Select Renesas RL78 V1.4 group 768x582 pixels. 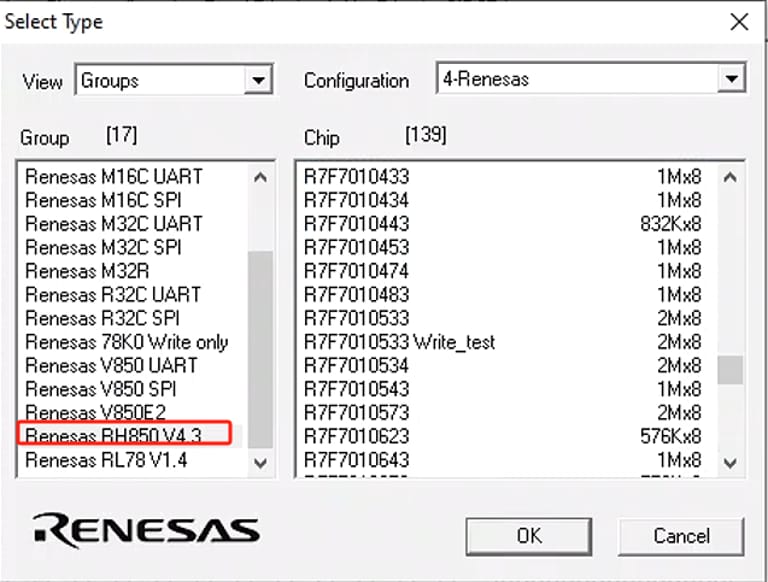[106, 461]
